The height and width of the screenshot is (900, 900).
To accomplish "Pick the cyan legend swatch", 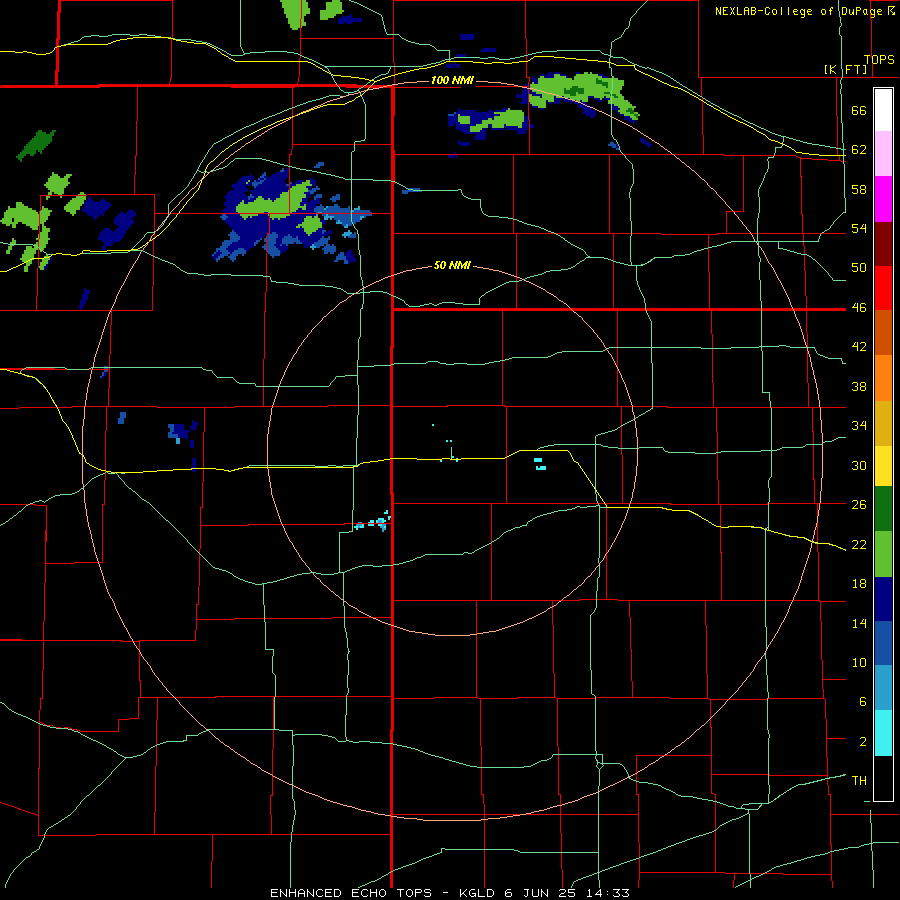I will click(x=883, y=732).
